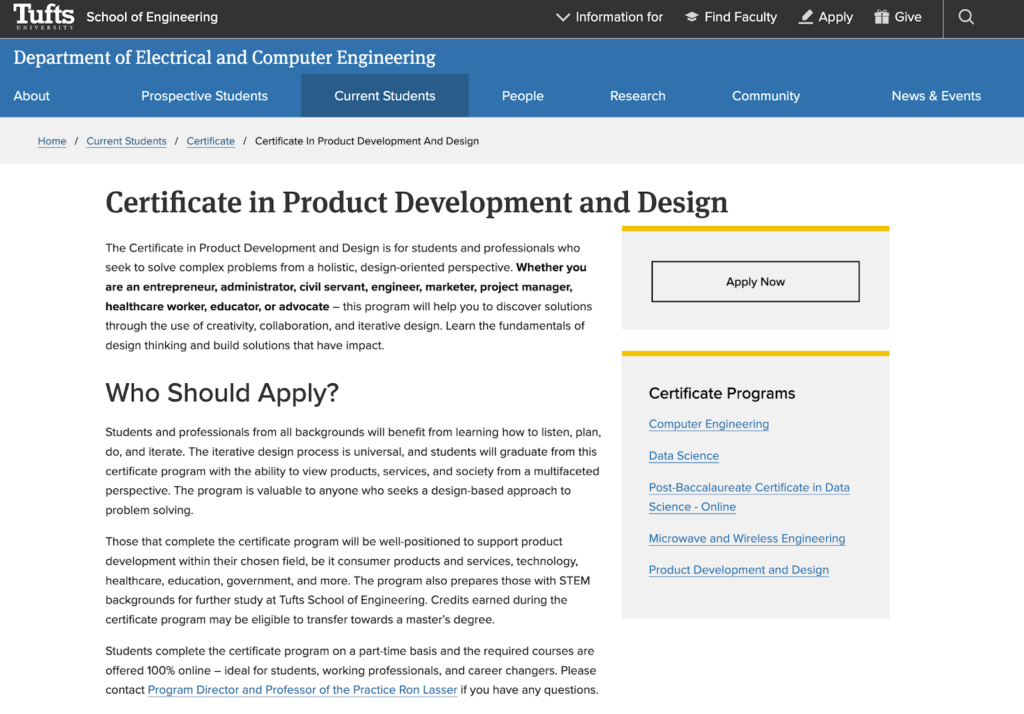Click the Tufts University logo
The height and width of the screenshot is (714, 1024).
point(44,17)
